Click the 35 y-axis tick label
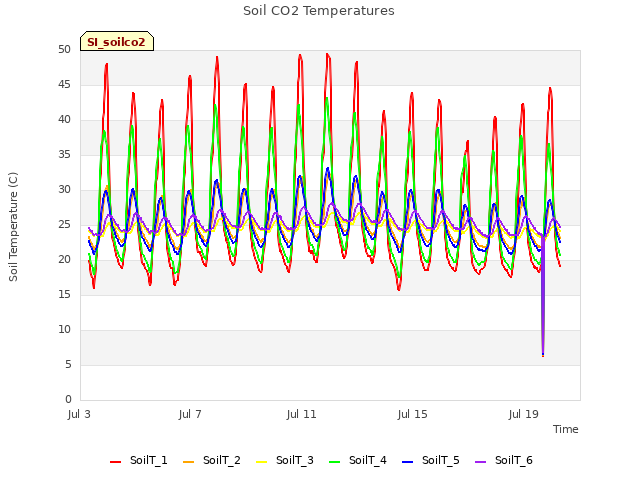This screenshot has width=640, height=480. [x=64, y=155]
